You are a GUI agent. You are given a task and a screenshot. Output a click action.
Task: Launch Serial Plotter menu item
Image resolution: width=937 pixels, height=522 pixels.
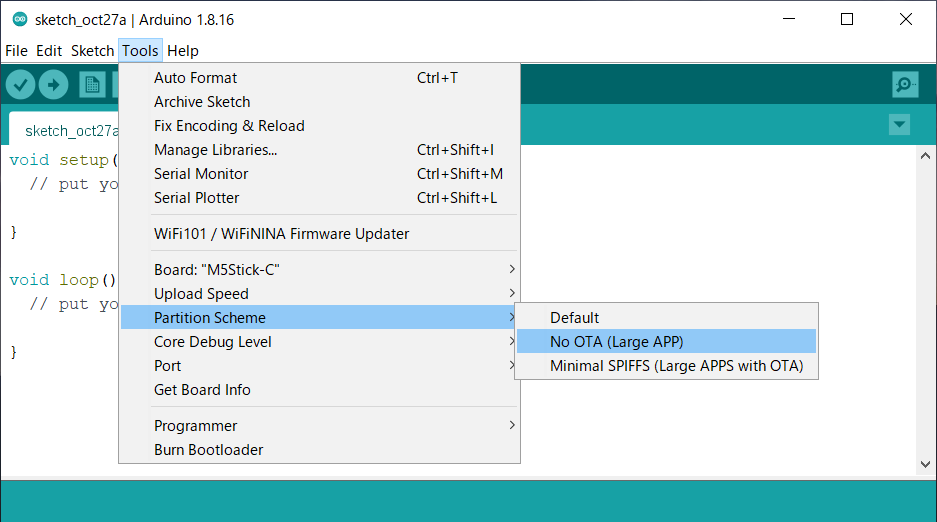pyautogui.click(x=320, y=198)
